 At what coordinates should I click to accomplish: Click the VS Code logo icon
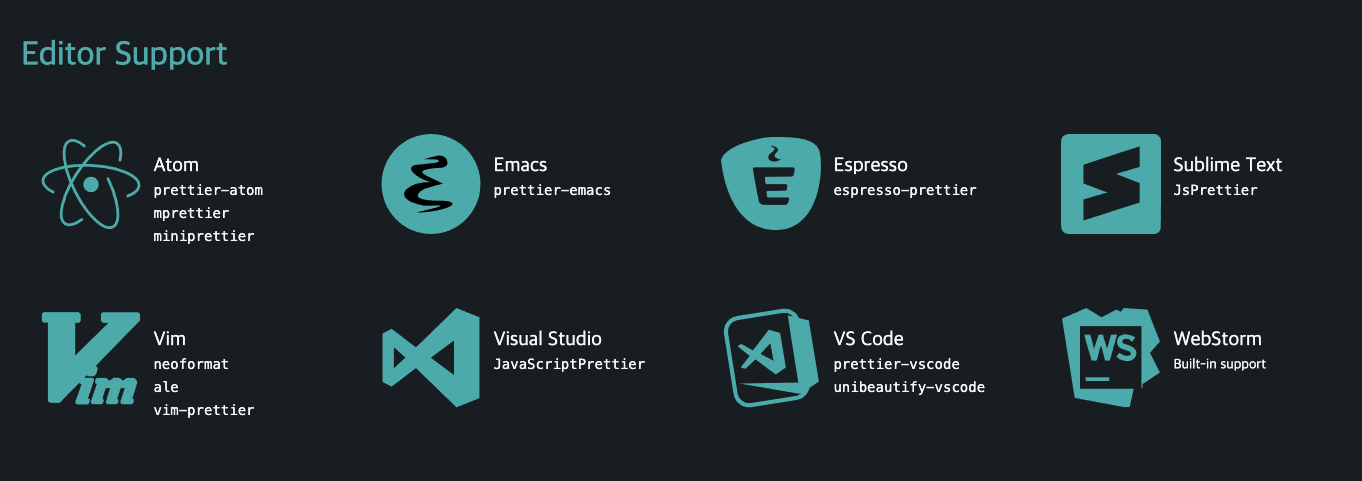coord(771,358)
